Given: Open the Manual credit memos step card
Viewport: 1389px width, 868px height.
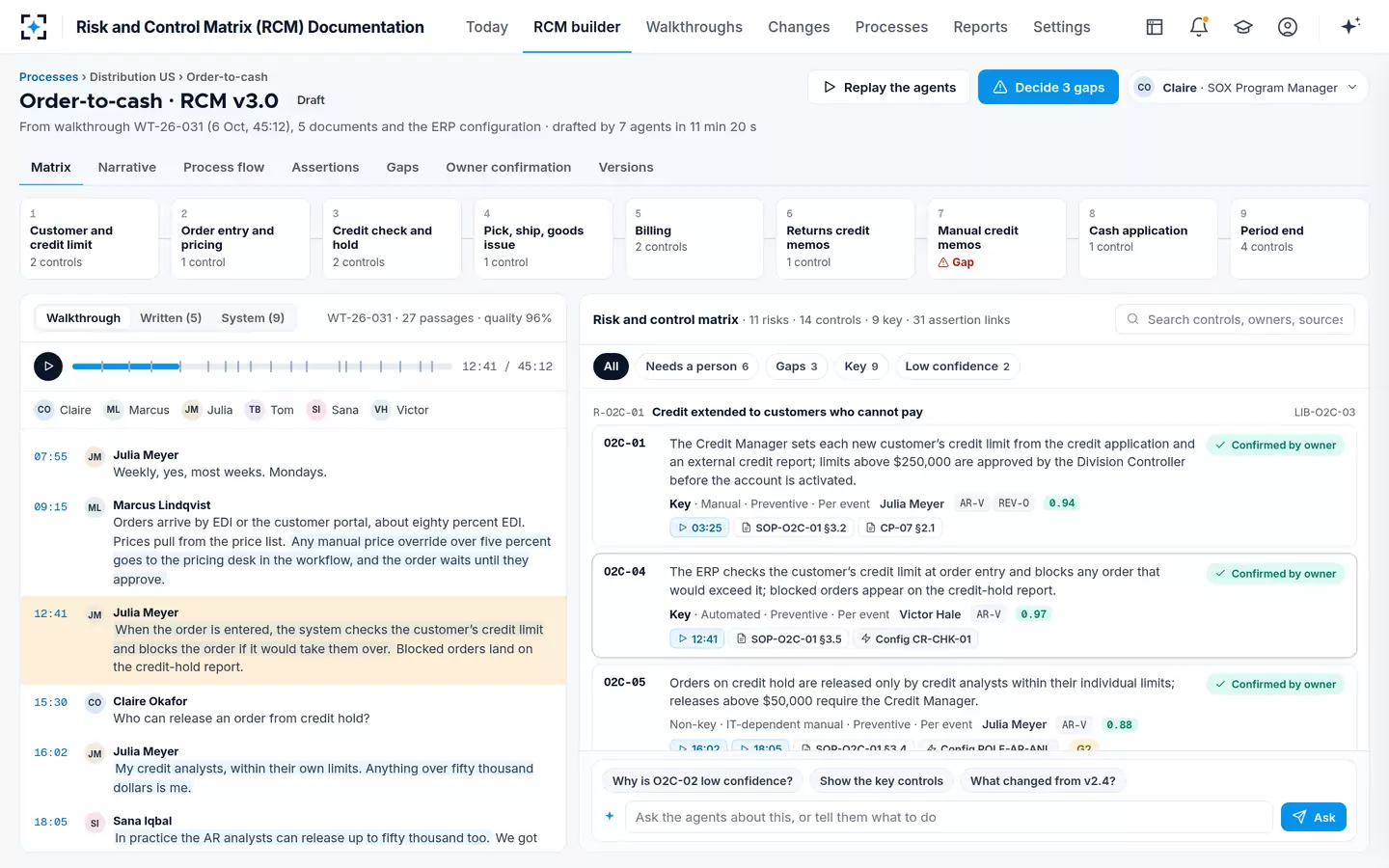Looking at the screenshot, I should [996, 239].
